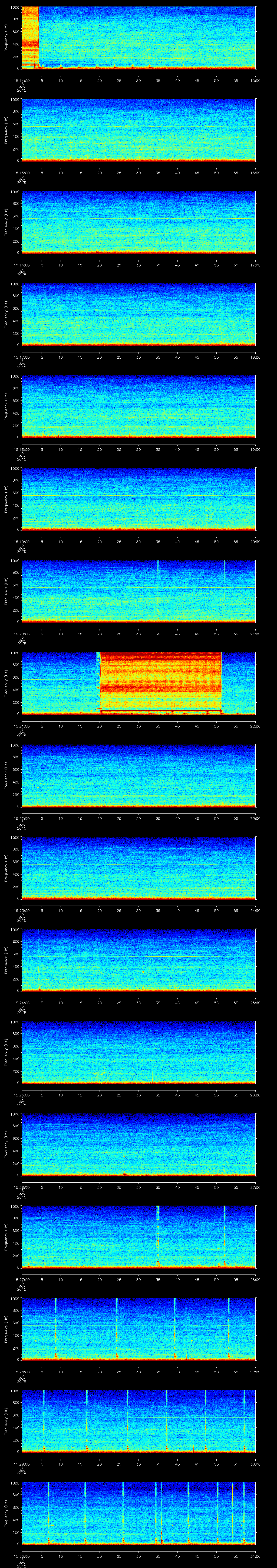Image resolution: width=277 pixels, height=1568 pixels.
Task: Select the spectrogram panel starting at 15:19:00
Action: point(138,499)
